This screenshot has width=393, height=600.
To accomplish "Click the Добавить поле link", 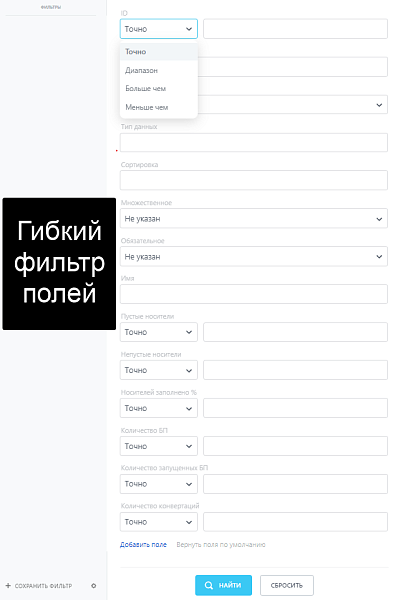I will [x=144, y=545].
